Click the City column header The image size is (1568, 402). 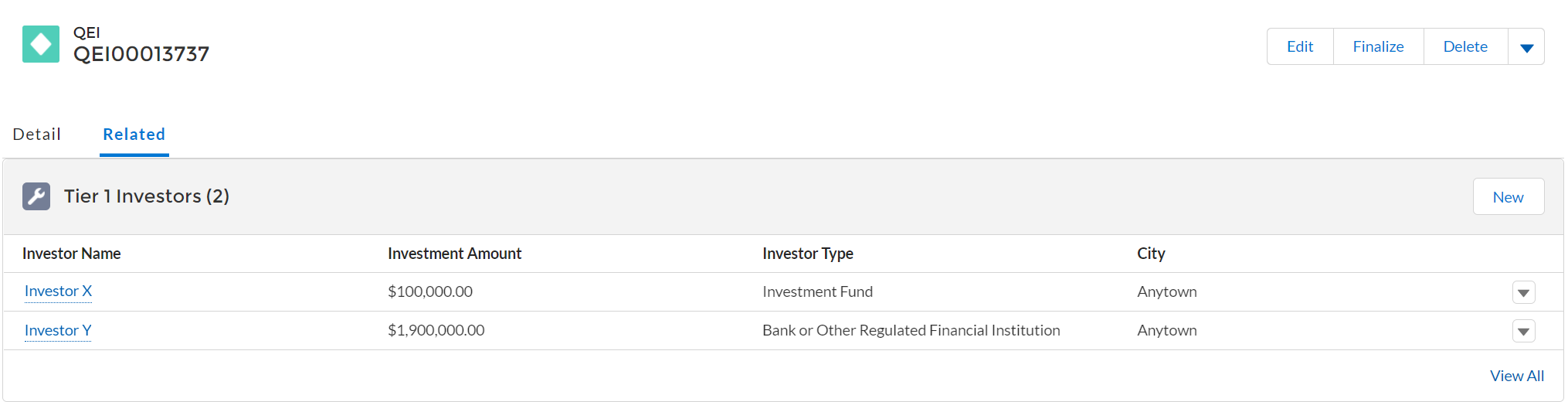pyautogui.click(x=1150, y=254)
